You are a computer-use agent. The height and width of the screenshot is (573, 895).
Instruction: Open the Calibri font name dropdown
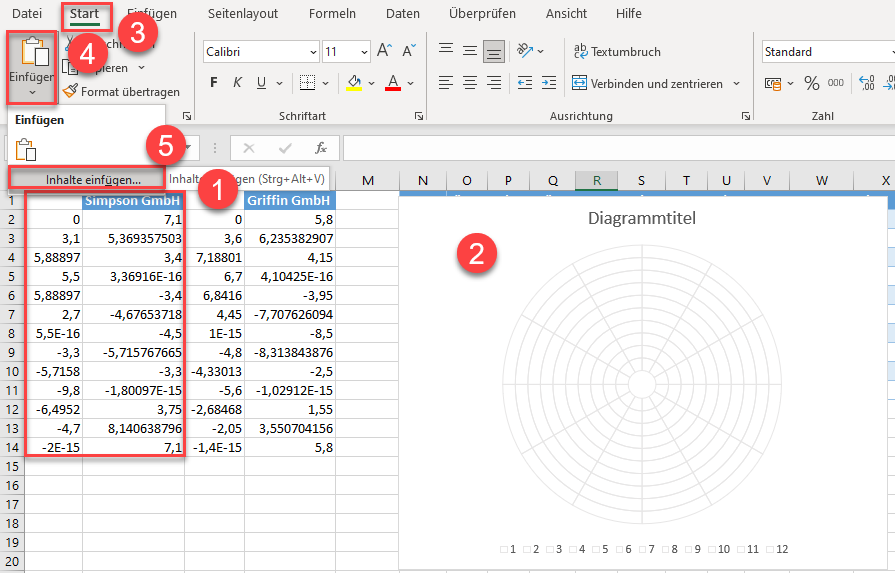pos(313,52)
